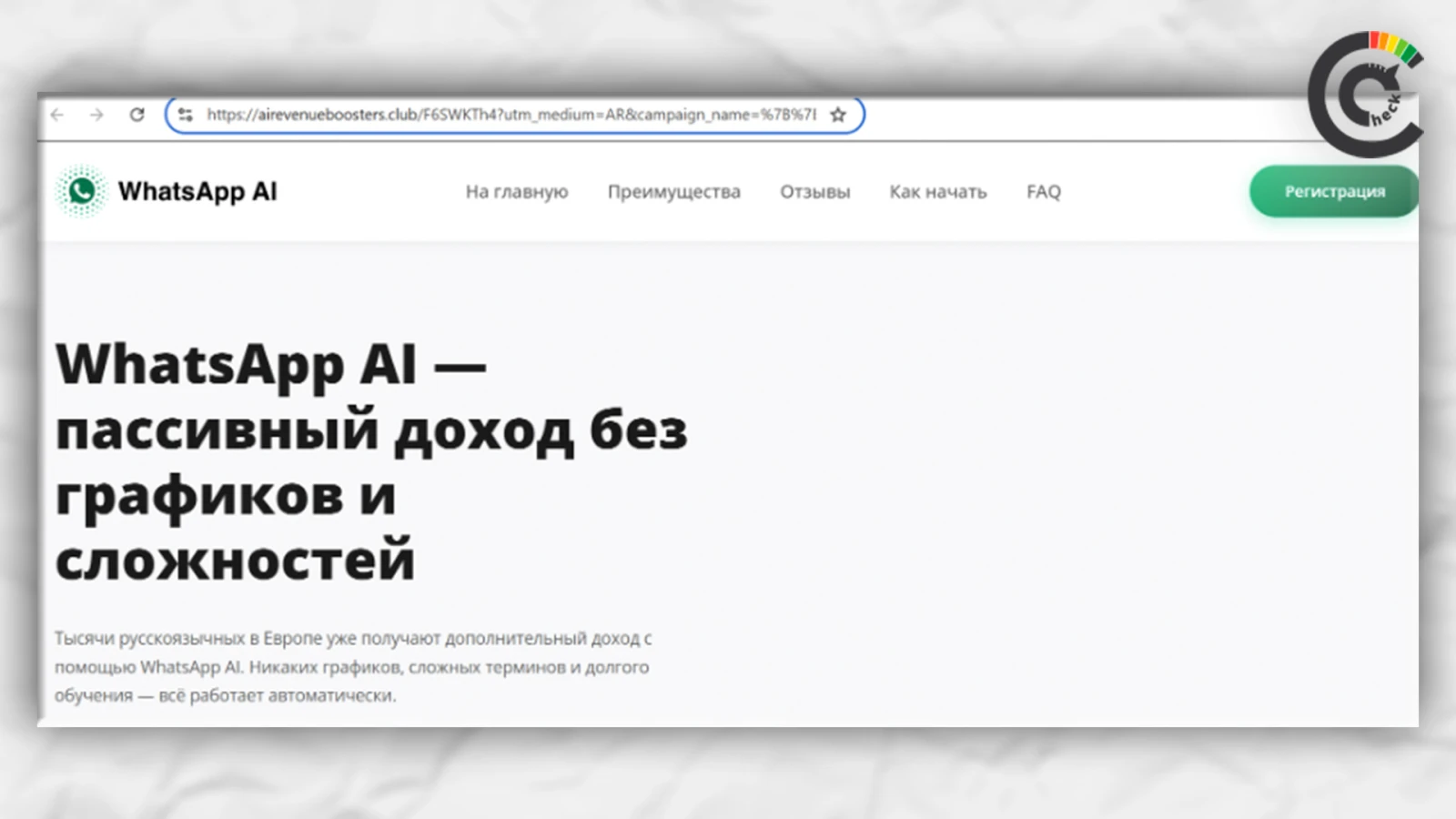Go to 'Преимущества' section
1456x819 pixels.
pyautogui.click(x=674, y=192)
